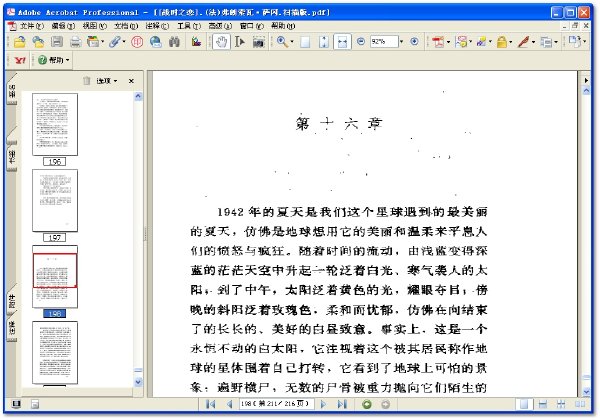
Task: Open the 窗口 (Window) menu
Action: coord(251,26)
